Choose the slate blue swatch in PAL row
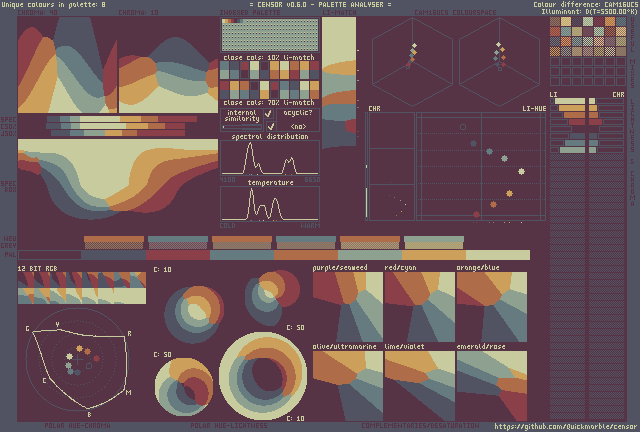Screen dimensions: 640x432 point(113,255)
